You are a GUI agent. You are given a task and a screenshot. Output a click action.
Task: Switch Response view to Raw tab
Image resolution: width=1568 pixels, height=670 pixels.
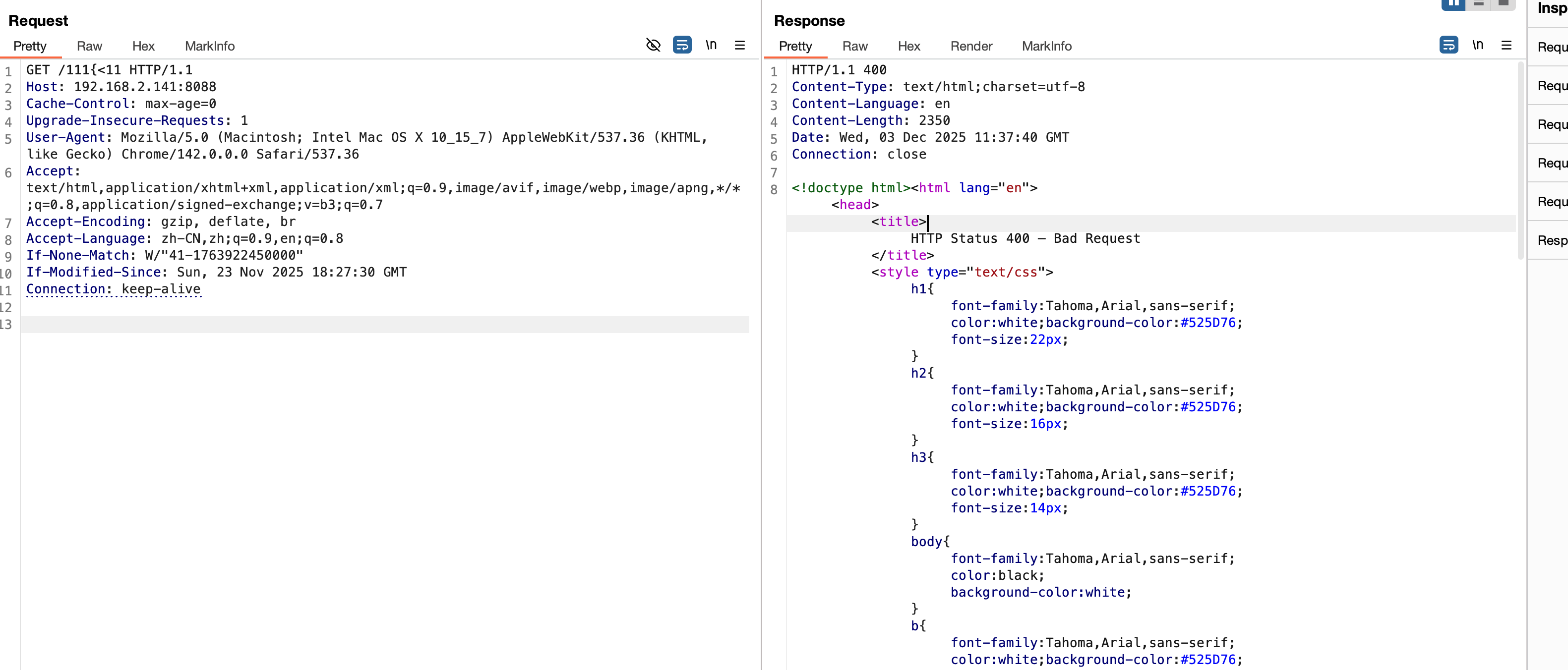tap(854, 46)
